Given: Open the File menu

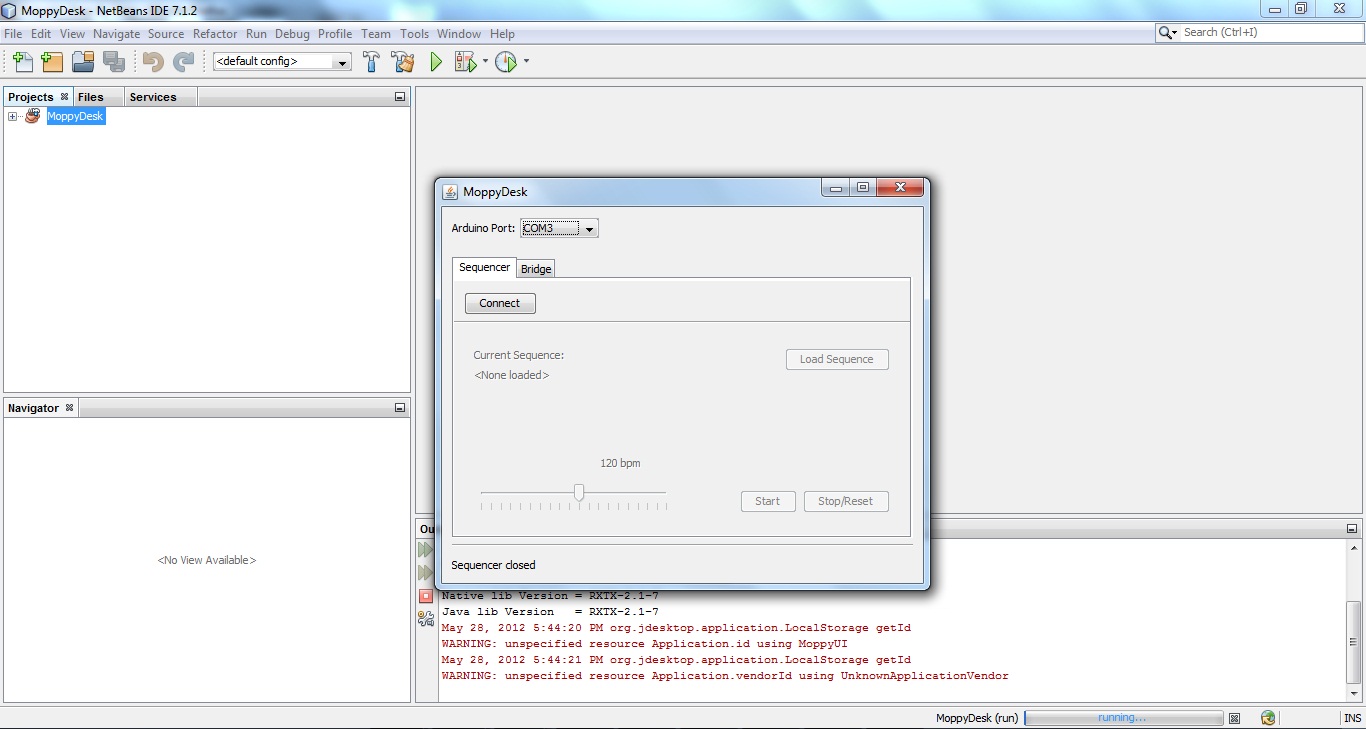Looking at the screenshot, I should 13,34.
